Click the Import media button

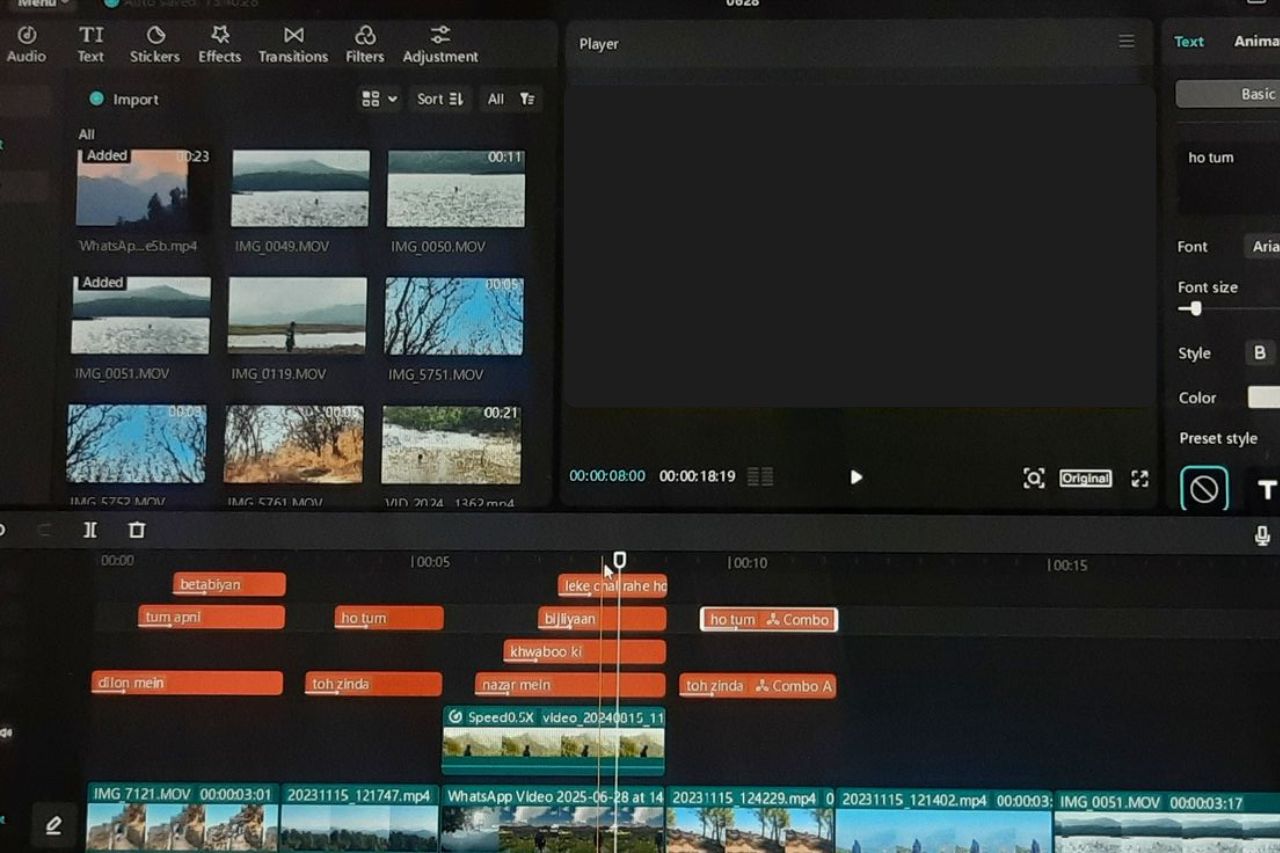click(x=124, y=99)
